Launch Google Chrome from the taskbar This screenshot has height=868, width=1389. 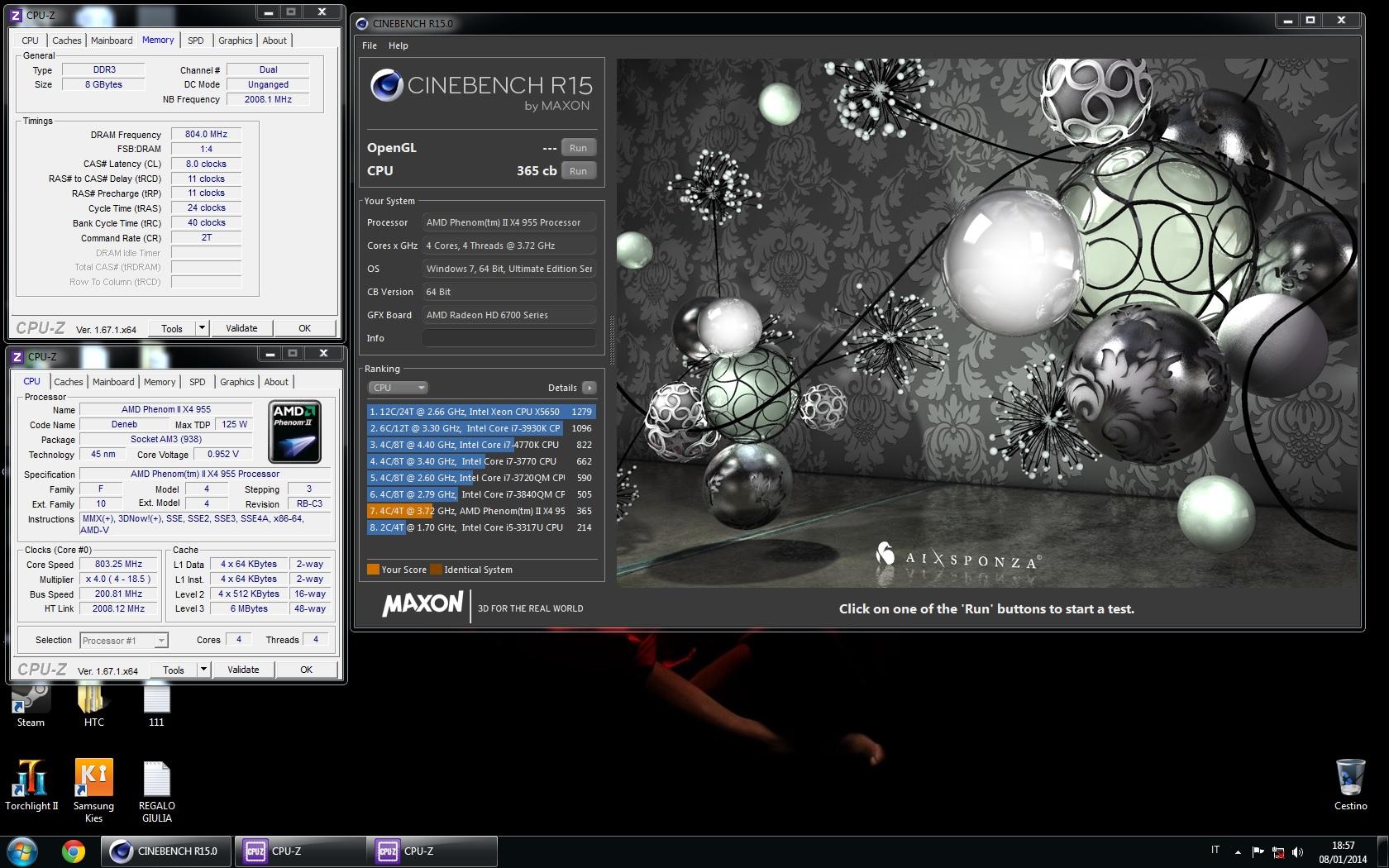[x=74, y=851]
